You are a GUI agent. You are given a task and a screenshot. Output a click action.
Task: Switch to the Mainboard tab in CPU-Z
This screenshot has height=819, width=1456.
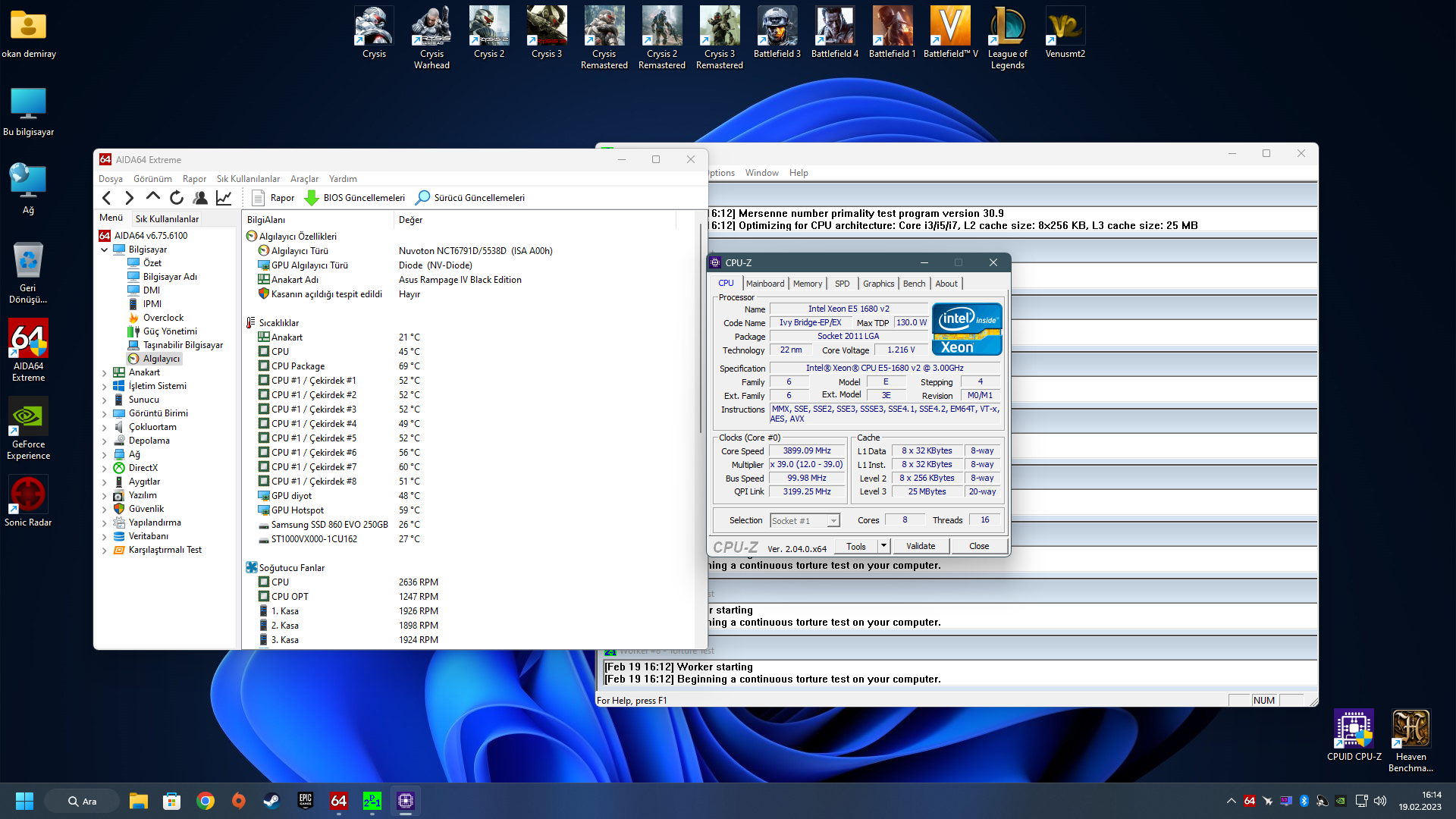click(765, 284)
